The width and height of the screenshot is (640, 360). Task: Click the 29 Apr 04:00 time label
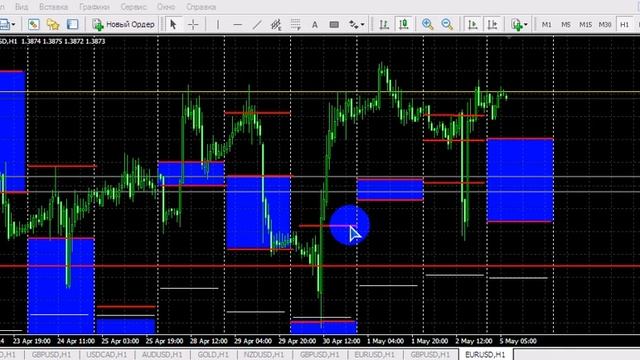tap(253, 341)
